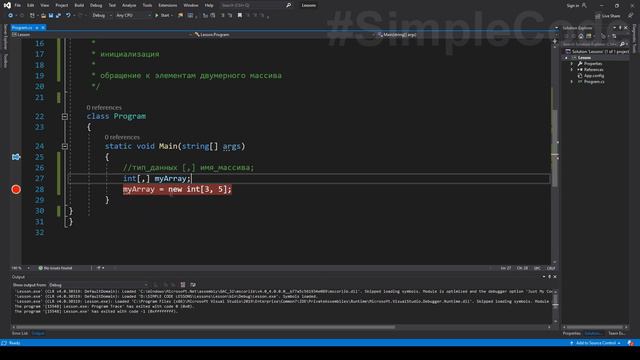Click the Start debugging button
Viewport: 640px width, 360px height.
(x=162, y=16)
